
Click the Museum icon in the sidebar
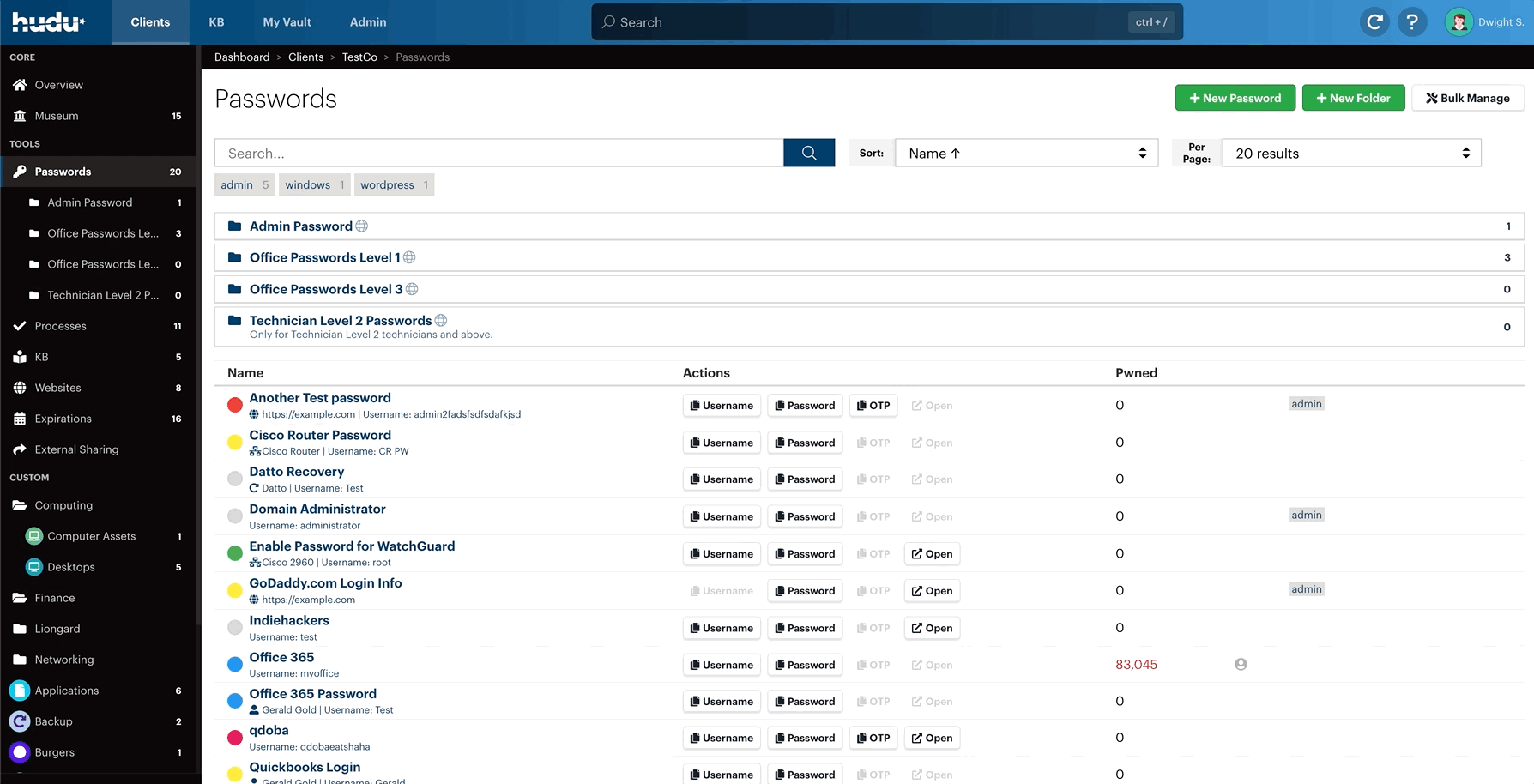pyautogui.click(x=19, y=116)
